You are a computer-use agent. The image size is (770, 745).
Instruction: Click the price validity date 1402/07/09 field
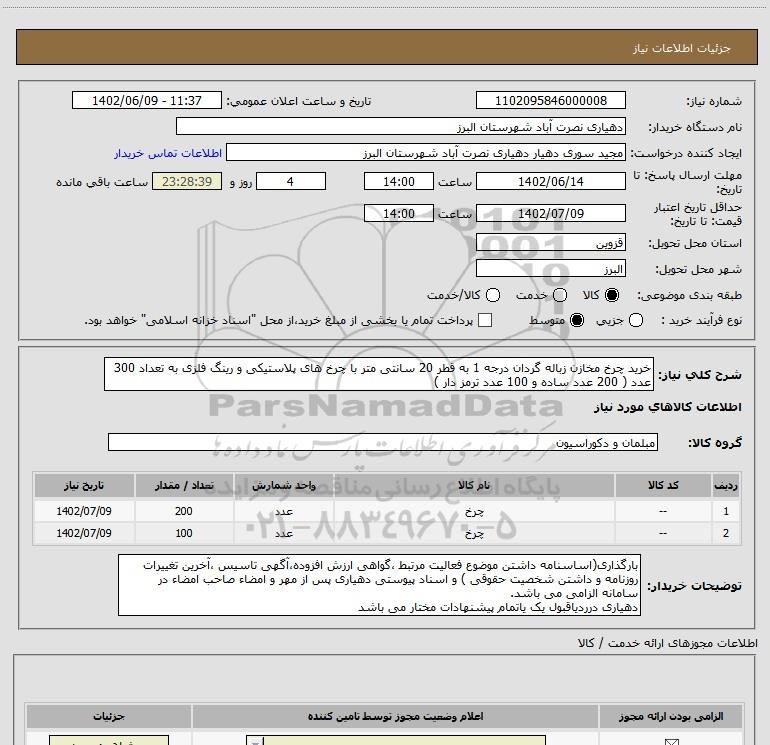click(x=550, y=213)
